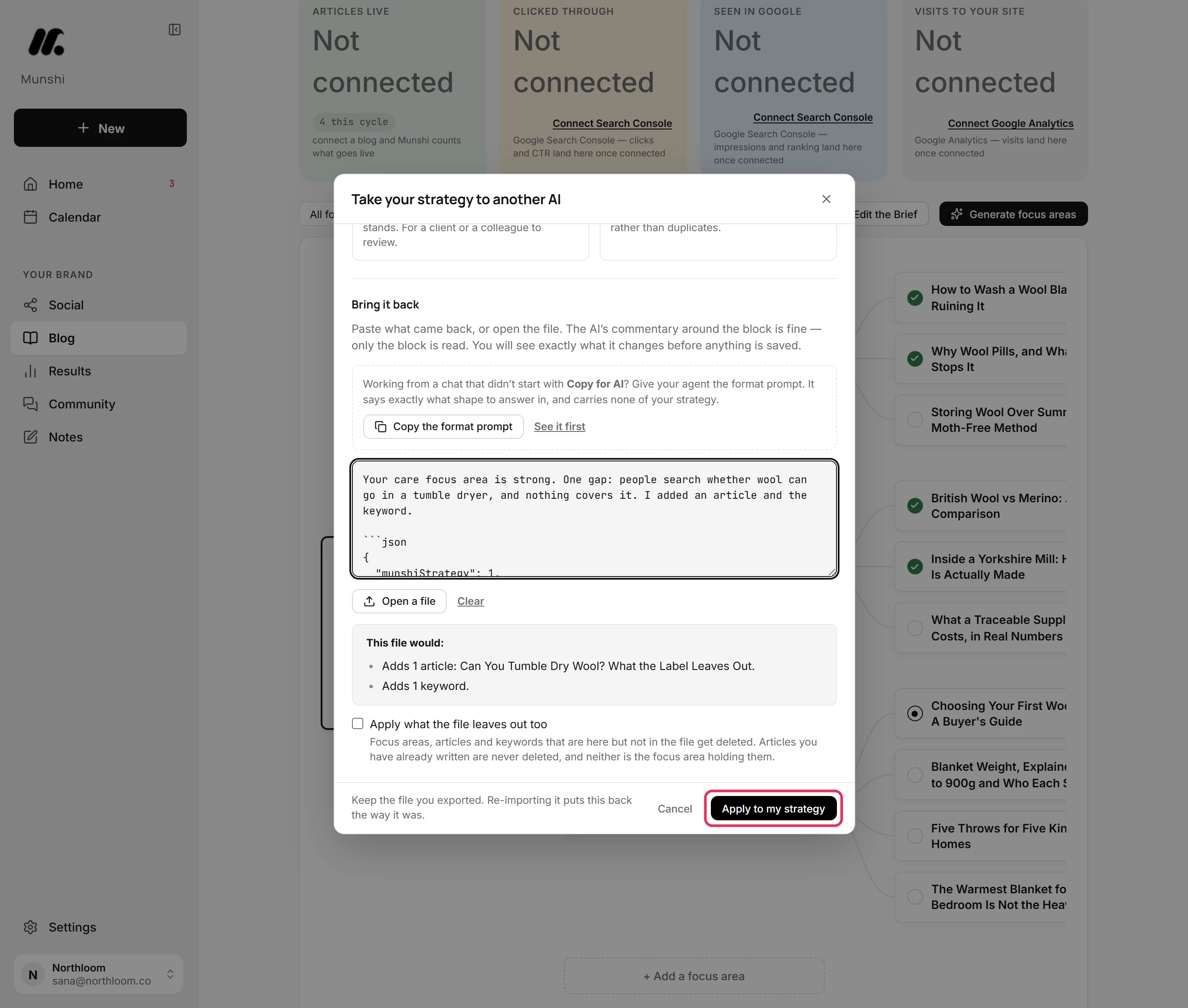
Task: Click inside the pasted strategy text area
Action: [x=594, y=519]
